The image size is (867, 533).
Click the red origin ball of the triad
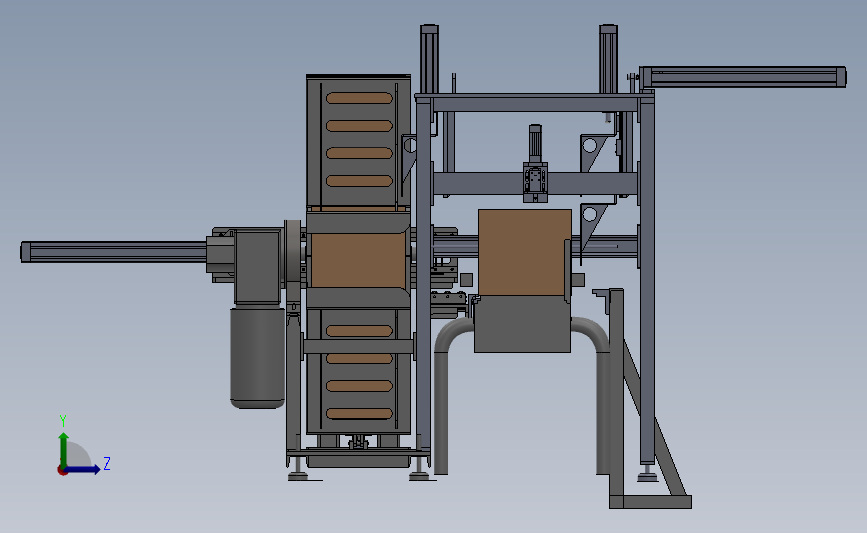pos(62,471)
